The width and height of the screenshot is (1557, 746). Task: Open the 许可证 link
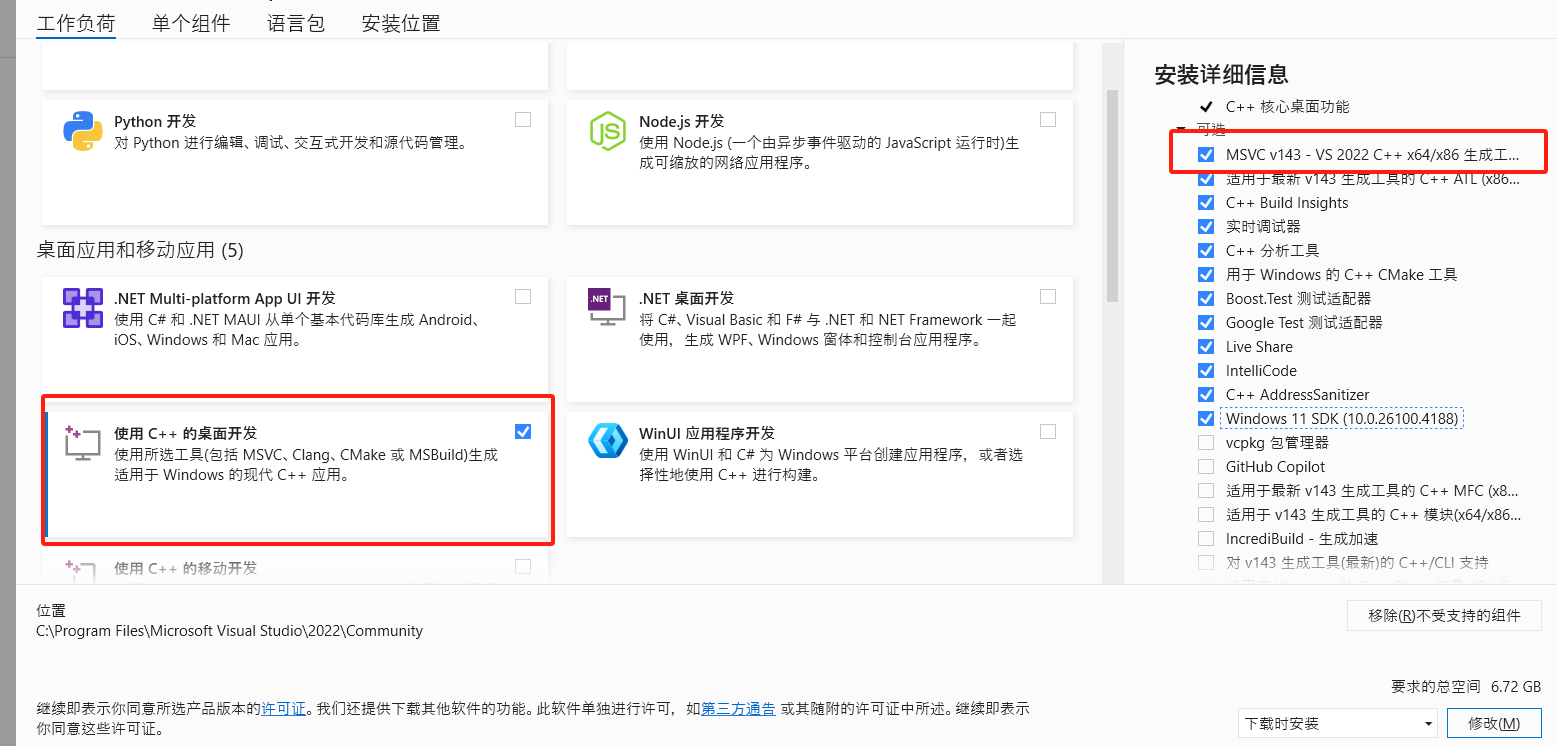tap(283, 708)
